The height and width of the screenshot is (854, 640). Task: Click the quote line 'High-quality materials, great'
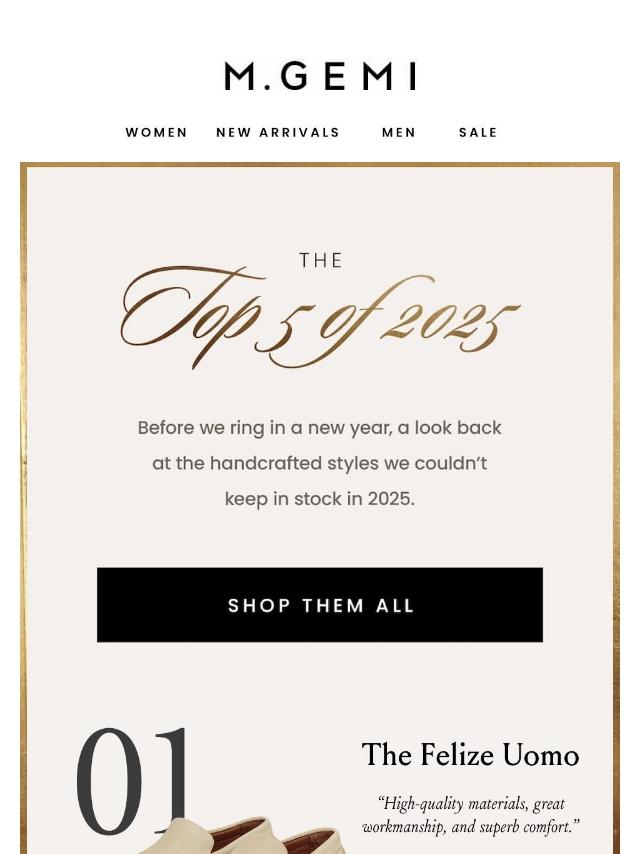tap(471, 804)
